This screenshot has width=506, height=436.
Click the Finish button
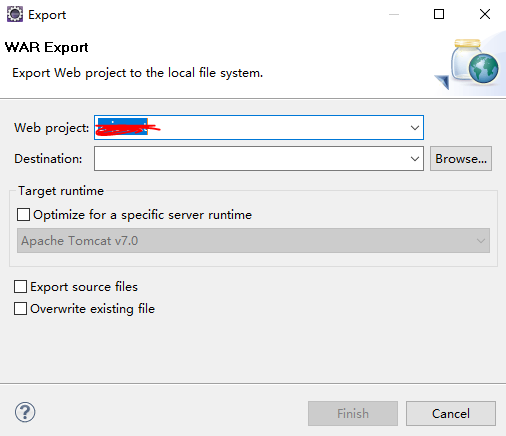353,414
